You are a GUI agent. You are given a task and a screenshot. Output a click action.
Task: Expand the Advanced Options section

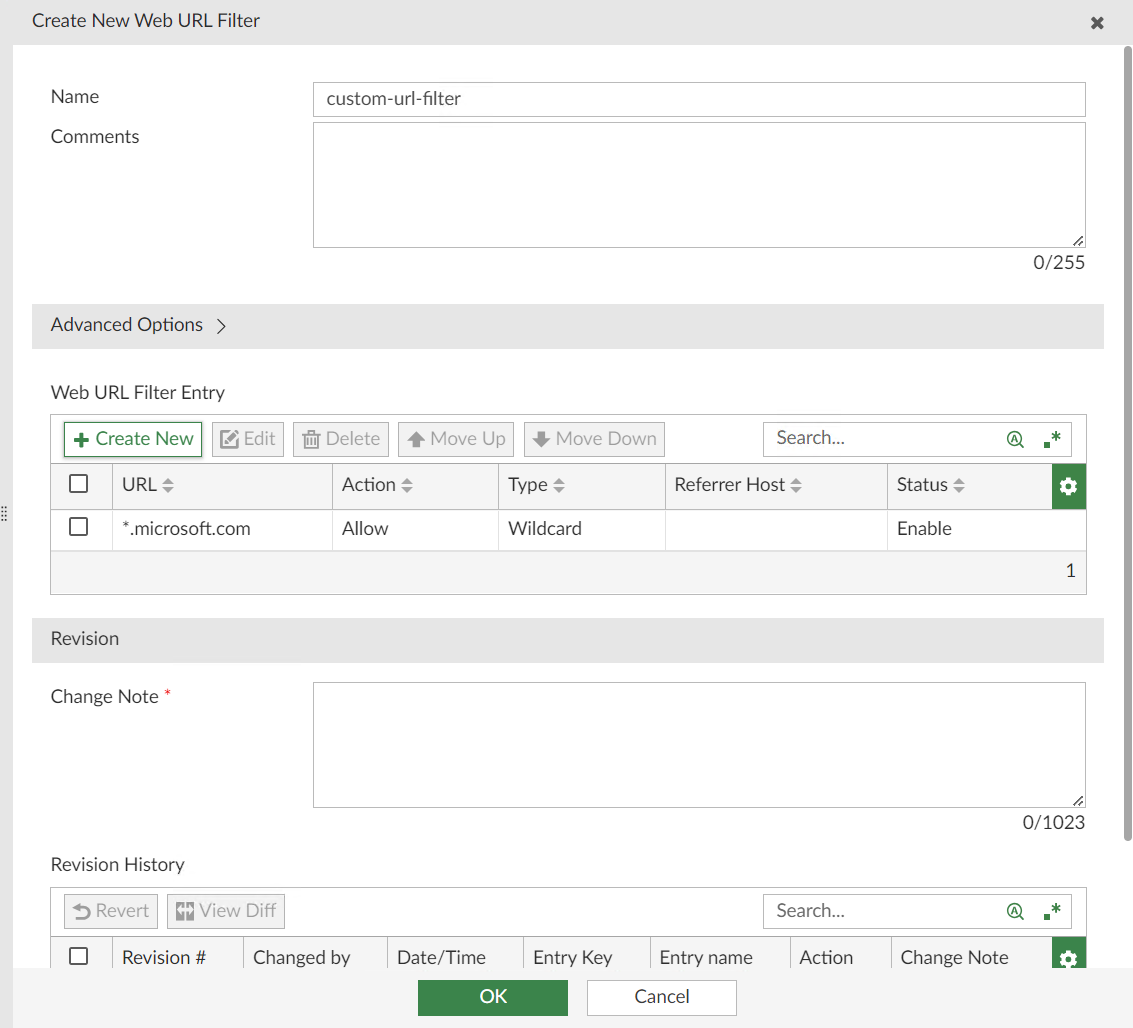click(567, 326)
